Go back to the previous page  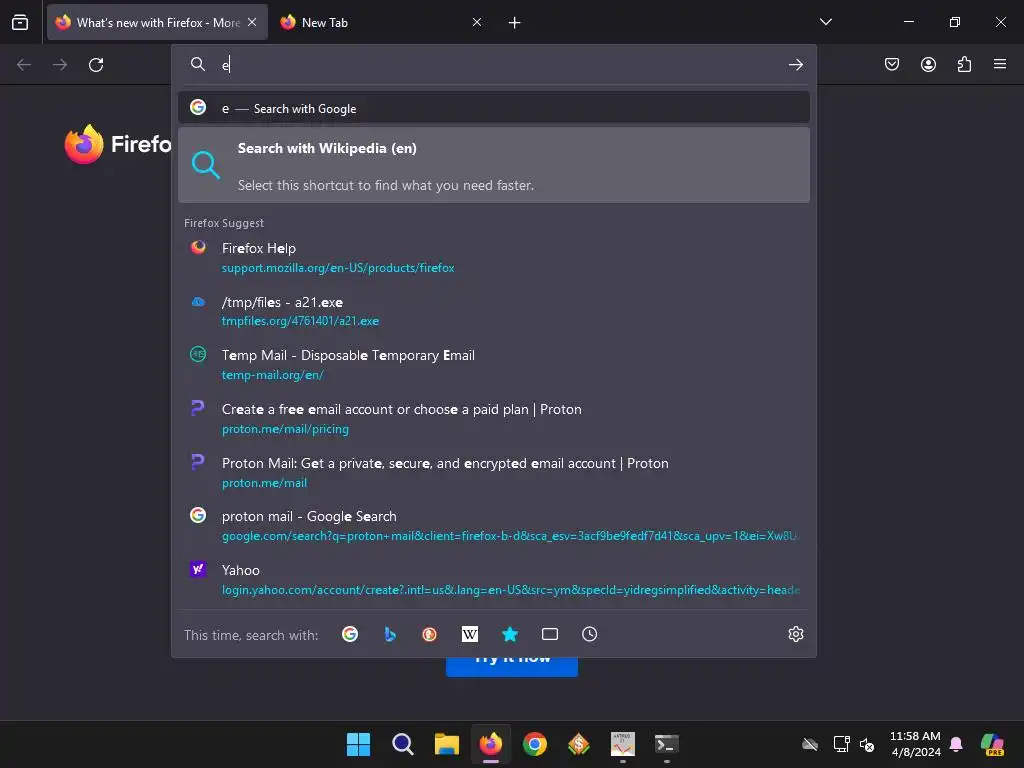24,65
